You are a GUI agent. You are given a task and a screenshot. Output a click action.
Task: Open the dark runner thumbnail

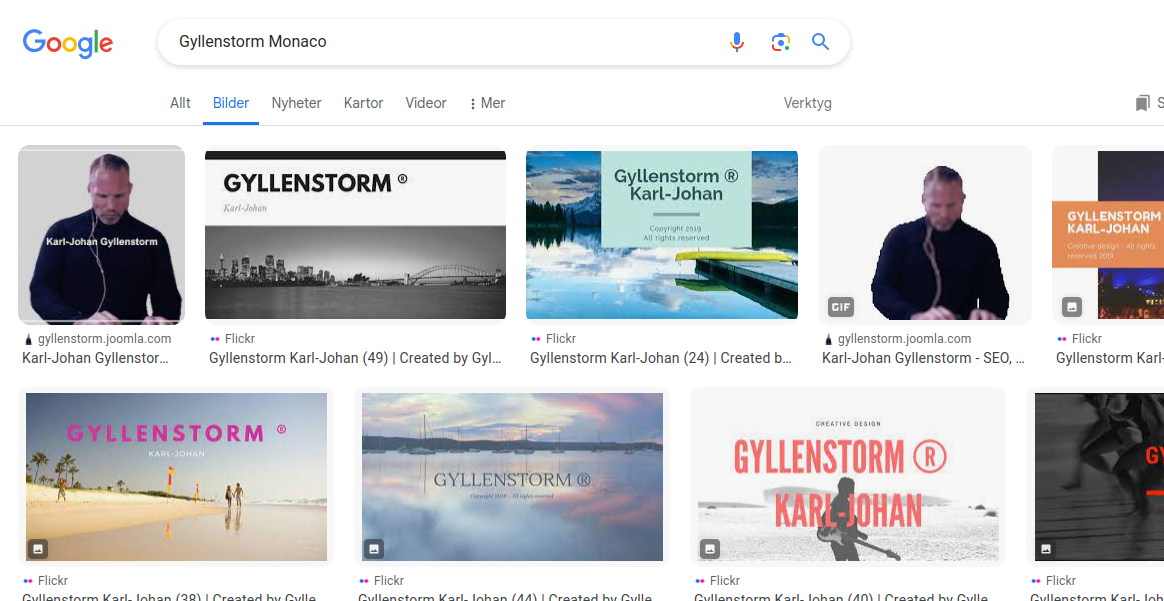pyautogui.click(x=1099, y=477)
